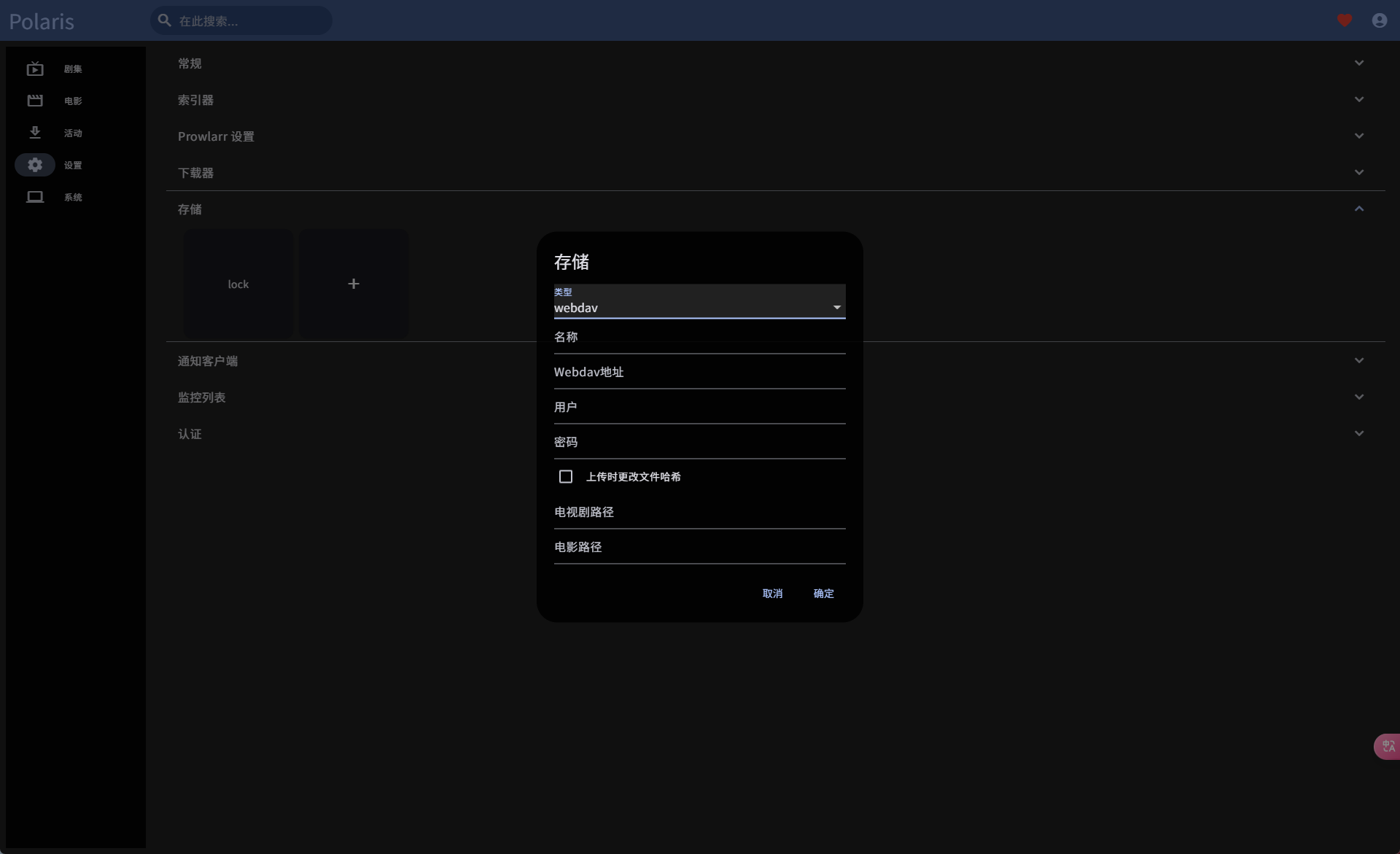Viewport: 1400px width, 854px height.
Task: Open the Movies (电影) sidebar icon
Action: point(35,101)
